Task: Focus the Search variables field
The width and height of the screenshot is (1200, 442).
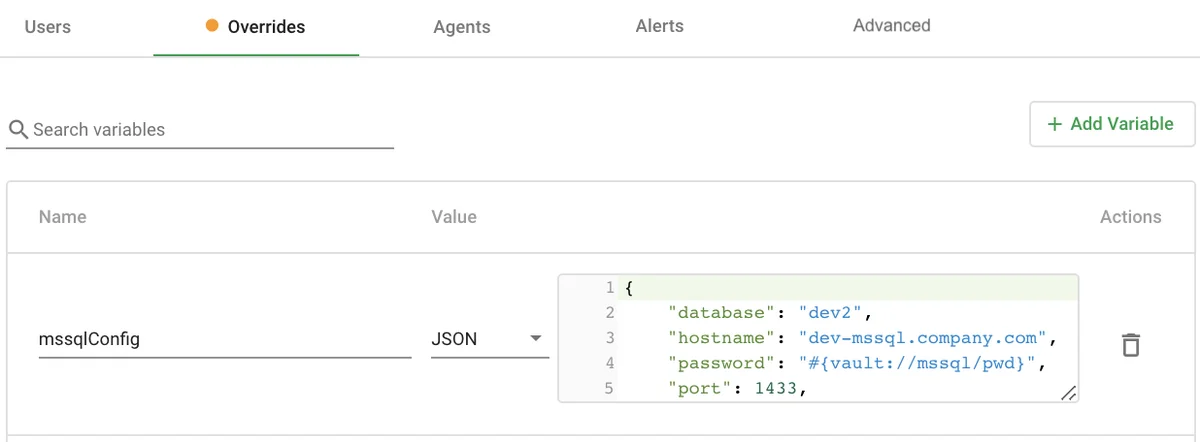Action: point(210,130)
